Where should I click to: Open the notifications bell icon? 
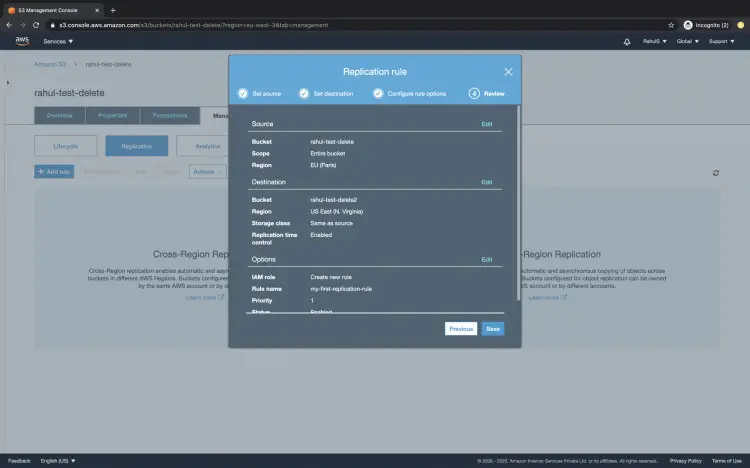tap(627, 42)
